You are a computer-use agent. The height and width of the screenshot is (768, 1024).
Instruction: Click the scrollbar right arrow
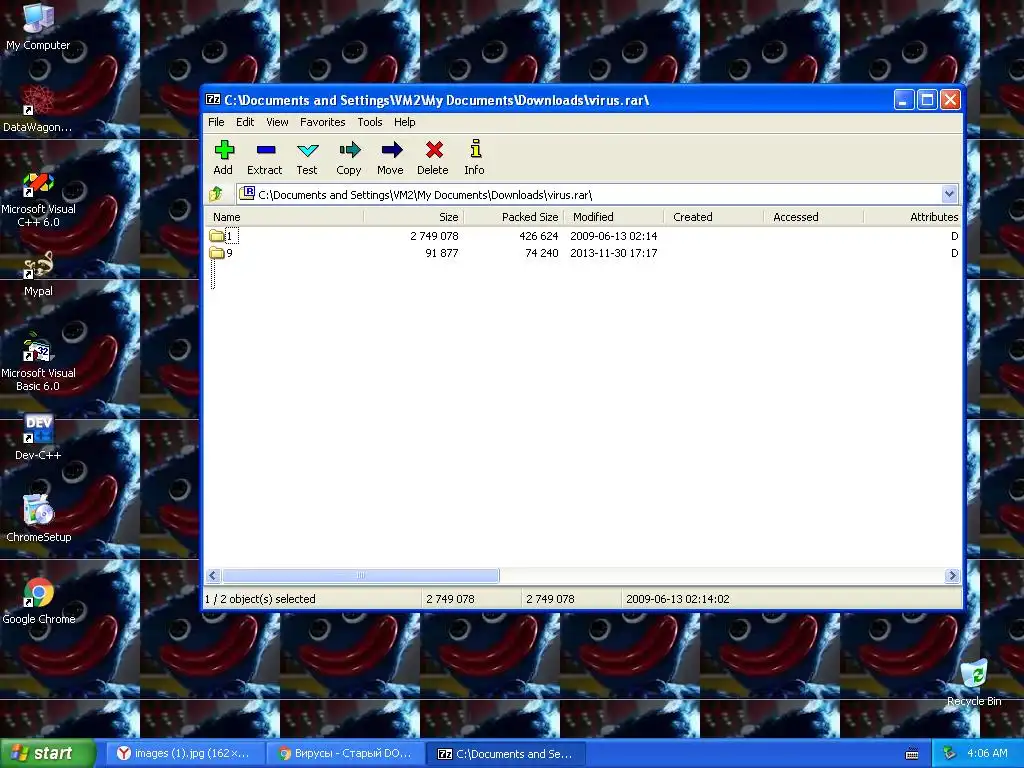[x=952, y=575]
